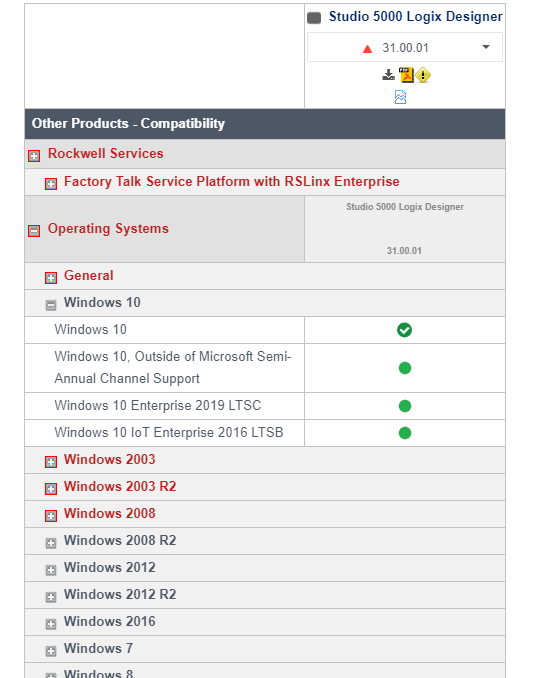Open the blue image document icon
The height and width of the screenshot is (678, 556).
coord(400,97)
